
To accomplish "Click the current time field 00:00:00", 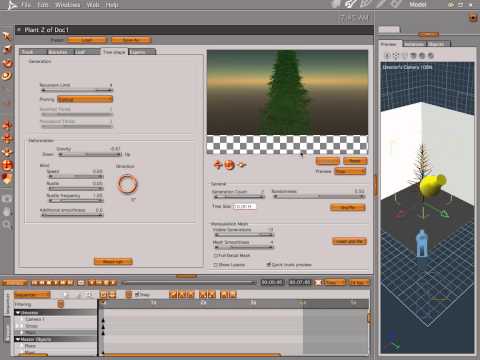I will [x=272, y=282].
